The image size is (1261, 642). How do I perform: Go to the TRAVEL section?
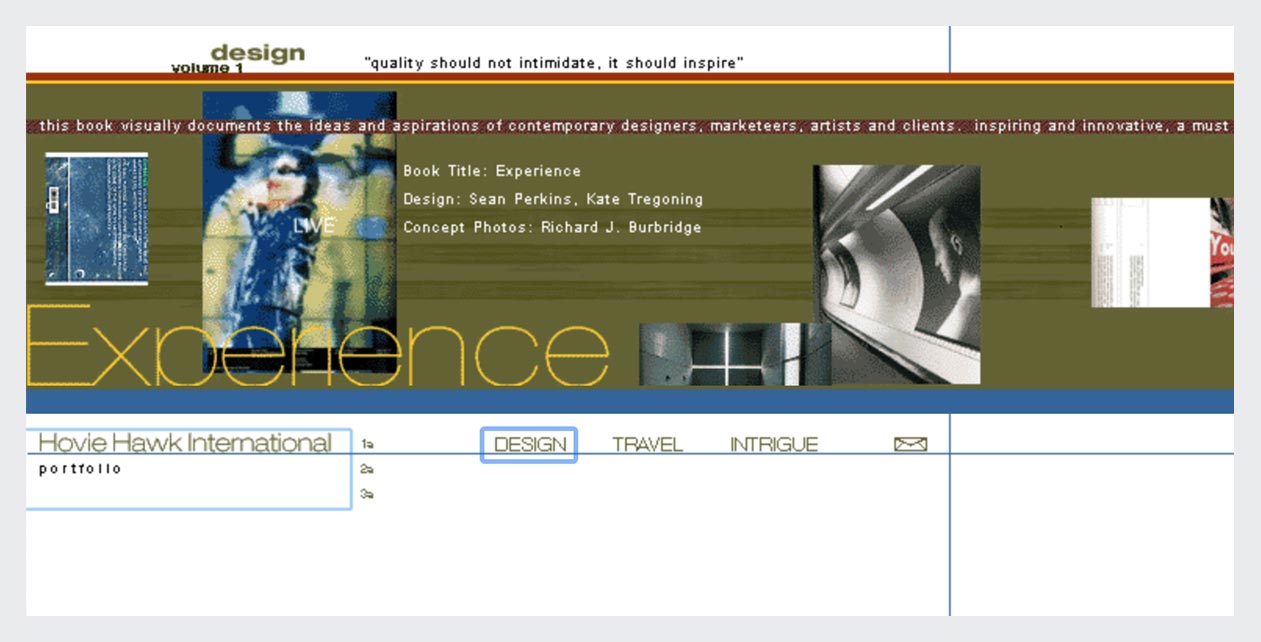[x=647, y=445]
